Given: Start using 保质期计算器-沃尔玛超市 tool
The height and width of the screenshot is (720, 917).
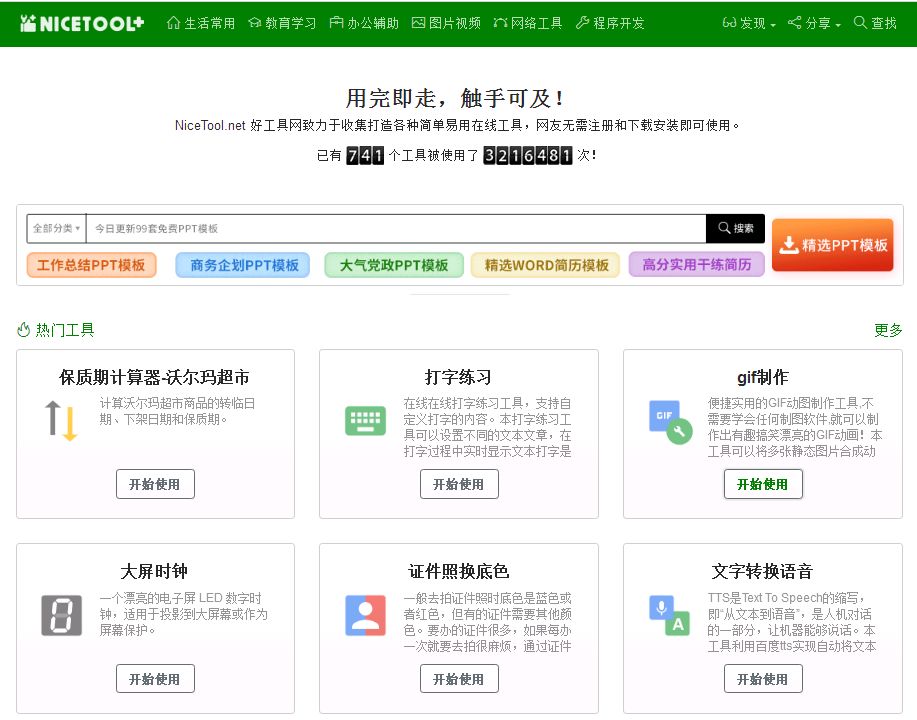Looking at the screenshot, I should [x=155, y=484].
